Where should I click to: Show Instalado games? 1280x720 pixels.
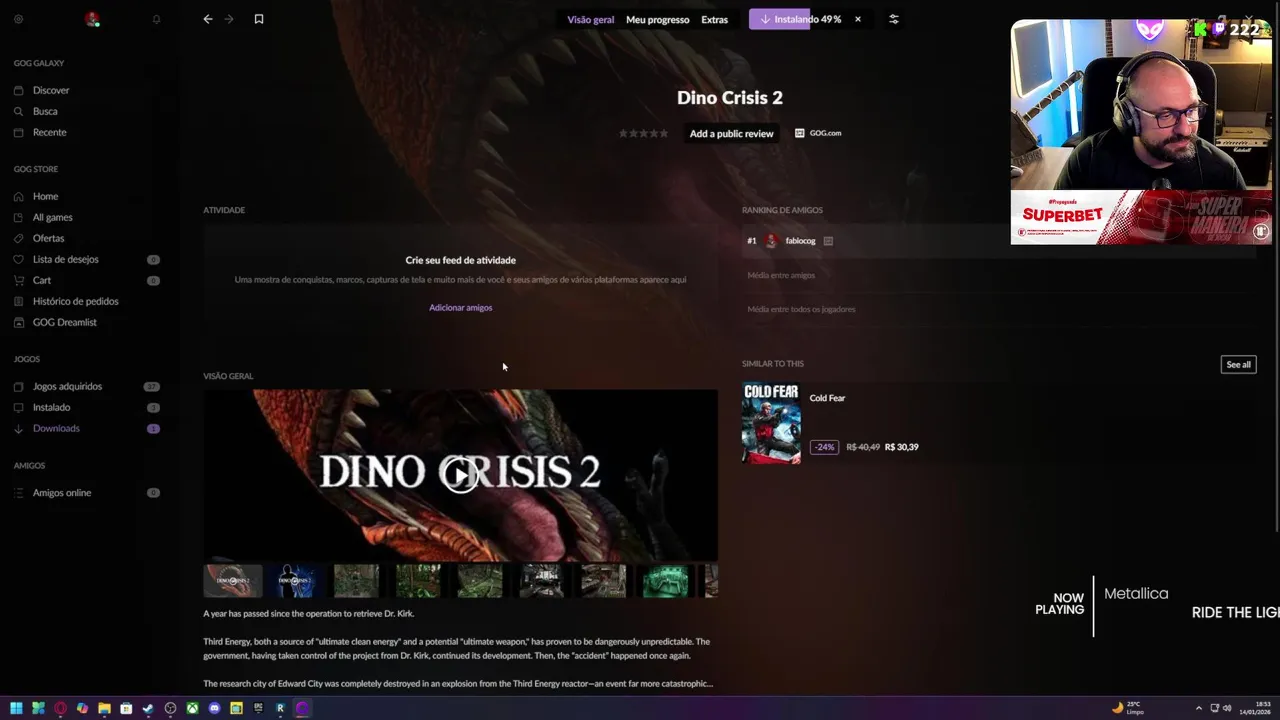click(x=51, y=407)
